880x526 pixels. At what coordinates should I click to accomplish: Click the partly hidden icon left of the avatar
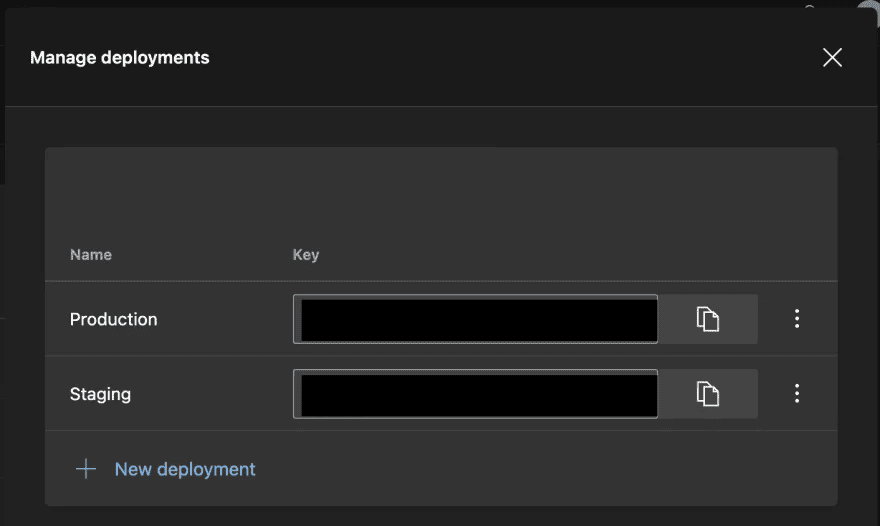click(810, 5)
